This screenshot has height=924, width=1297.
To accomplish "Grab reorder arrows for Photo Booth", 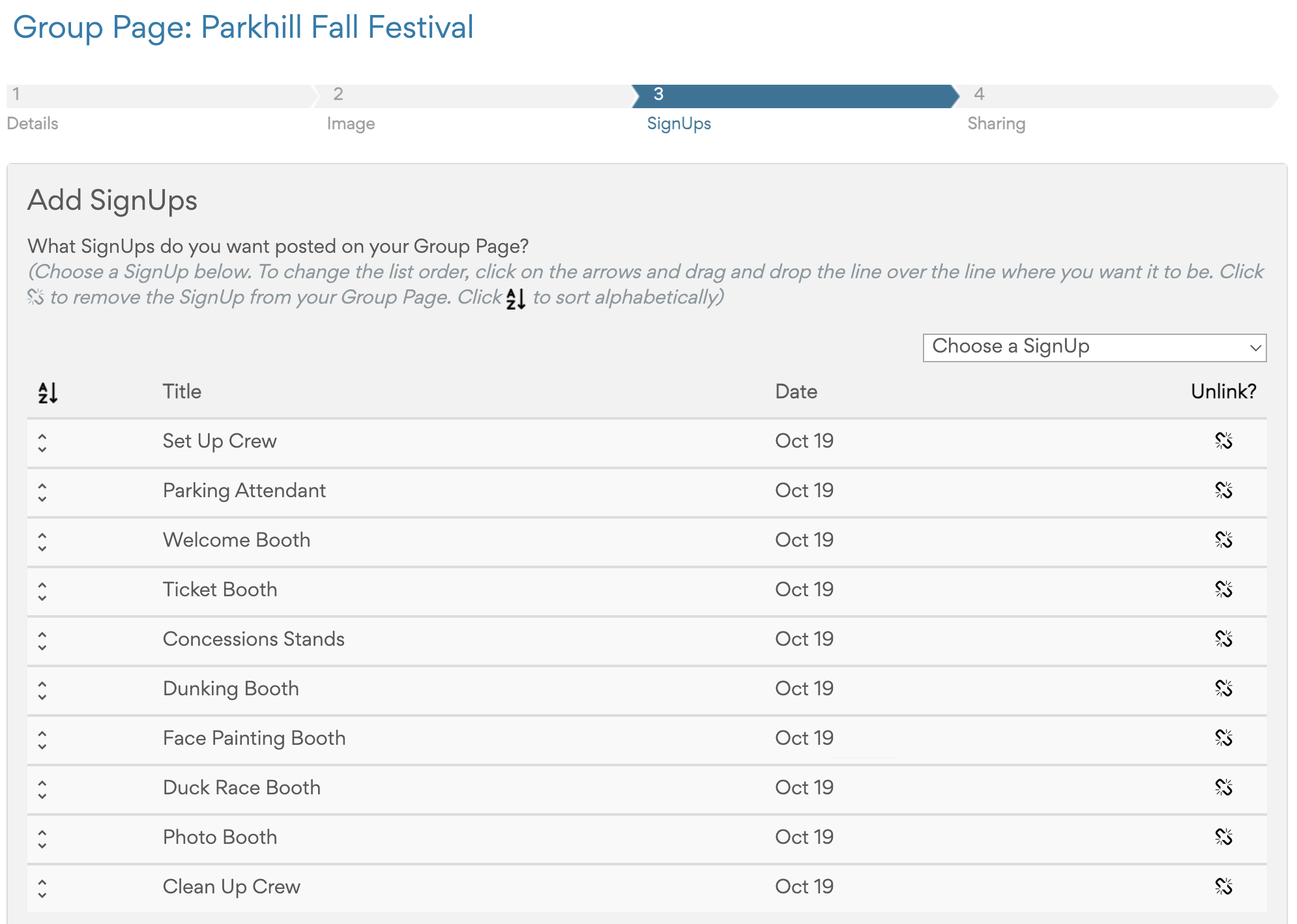I will tap(42, 839).
